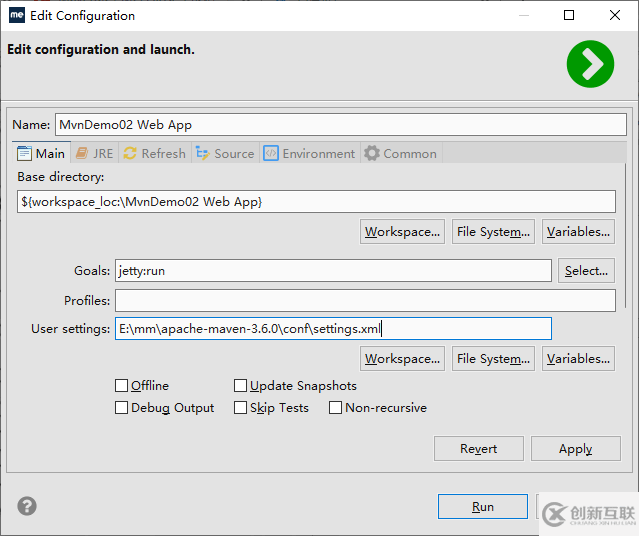Click the help question mark icon
The width and height of the screenshot is (639, 536).
coord(27,506)
